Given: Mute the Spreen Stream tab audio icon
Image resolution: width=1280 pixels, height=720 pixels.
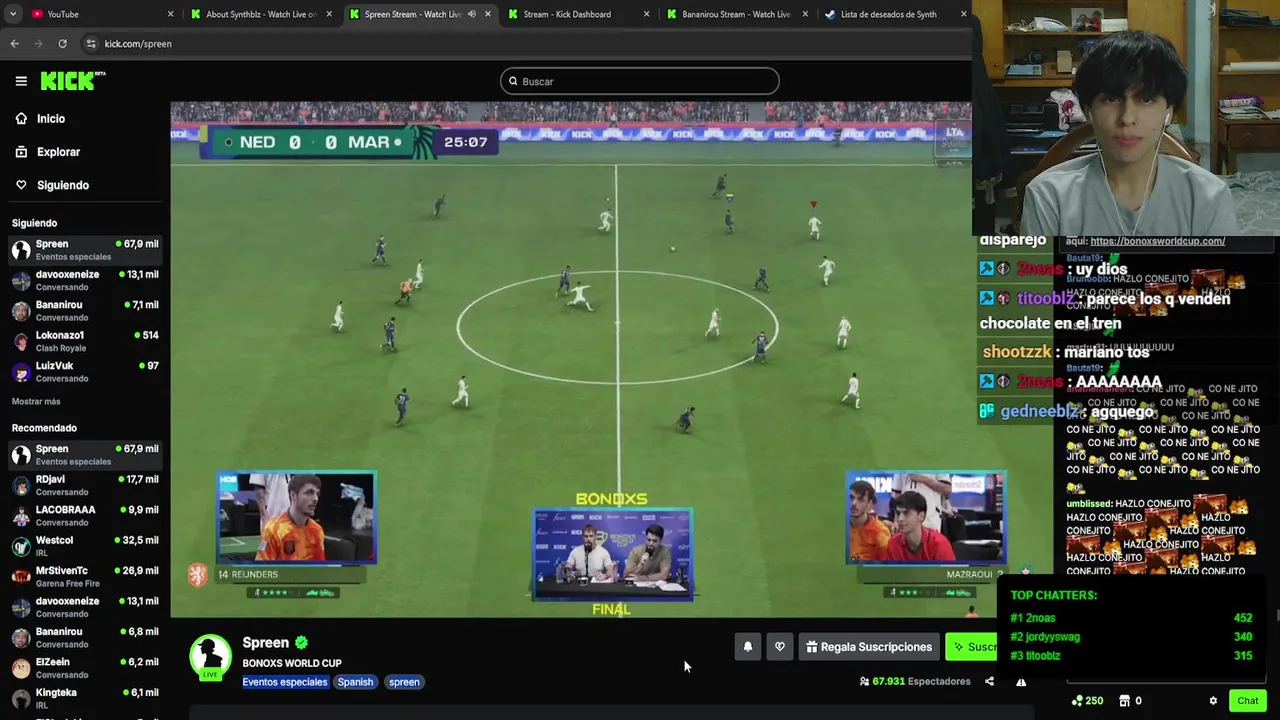Looking at the screenshot, I should [x=472, y=14].
